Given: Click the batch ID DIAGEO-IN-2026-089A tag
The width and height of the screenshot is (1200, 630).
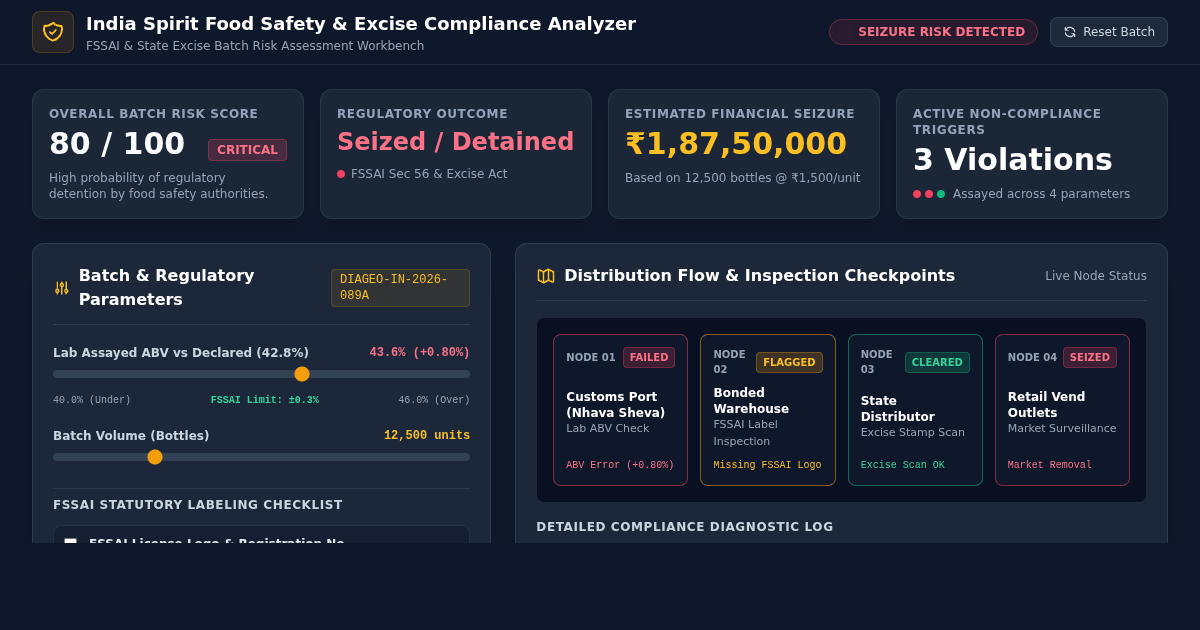Looking at the screenshot, I should pos(400,288).
